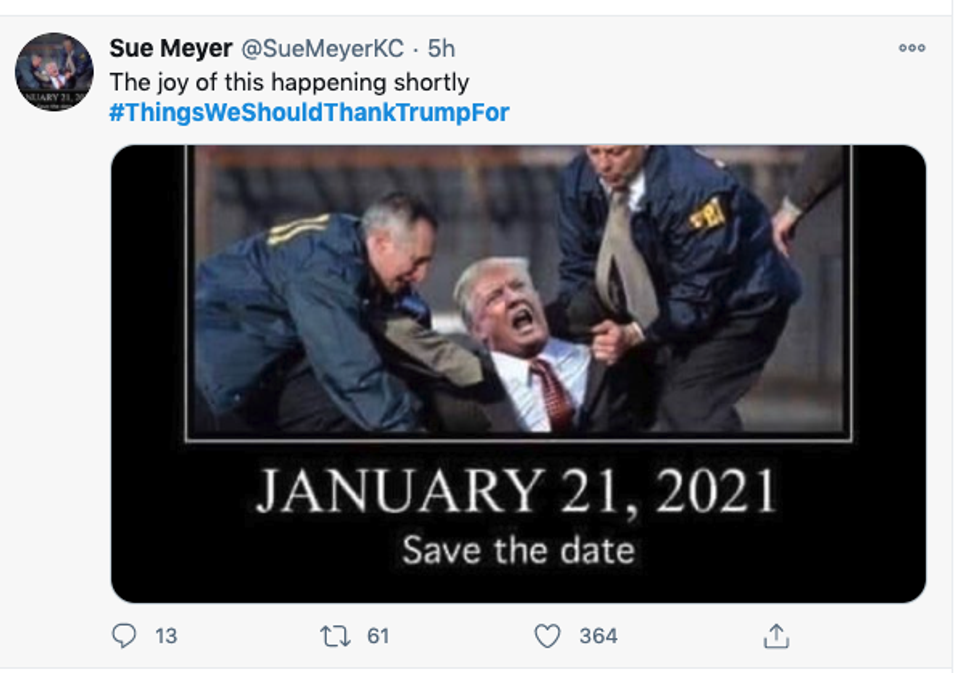Screen dimensions: 980x673
Task: Click the "Save the date" text in the image
Action: tap(518, 550)
